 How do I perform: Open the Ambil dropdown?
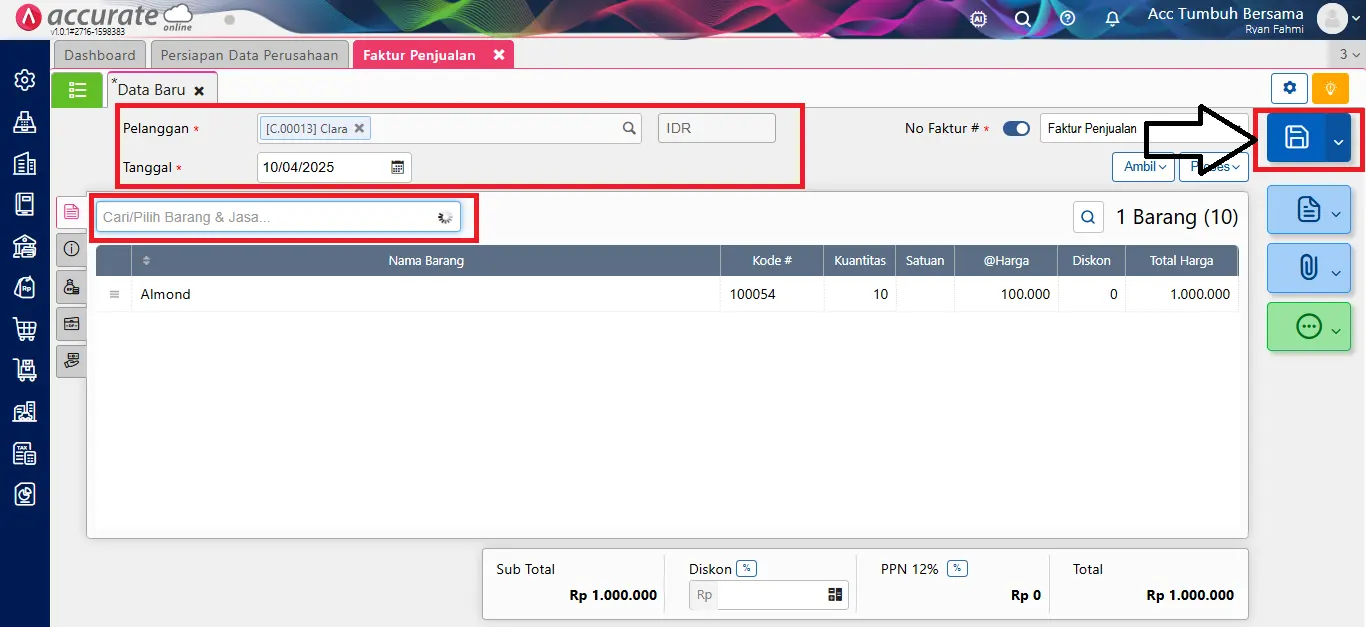pos(1144,167)
